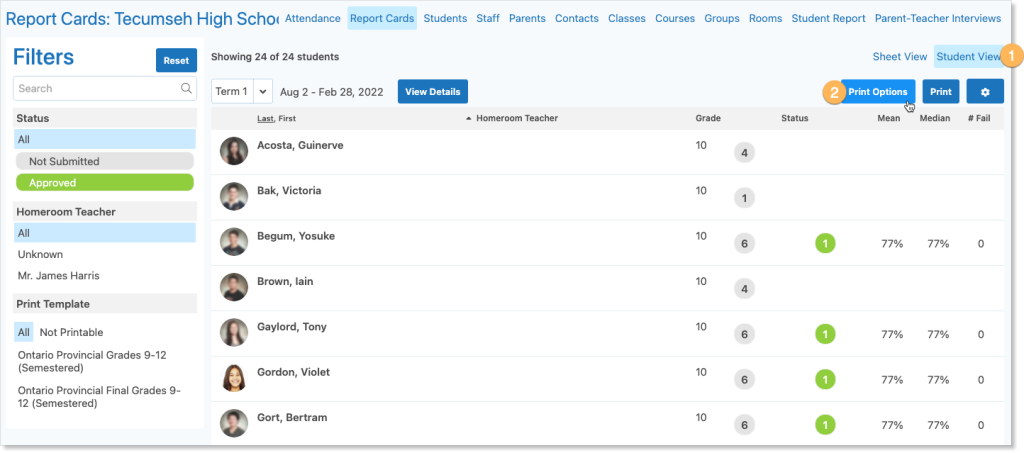Sort by Status column header
This screenshot has width=1024, height=453.
[795, 119]
